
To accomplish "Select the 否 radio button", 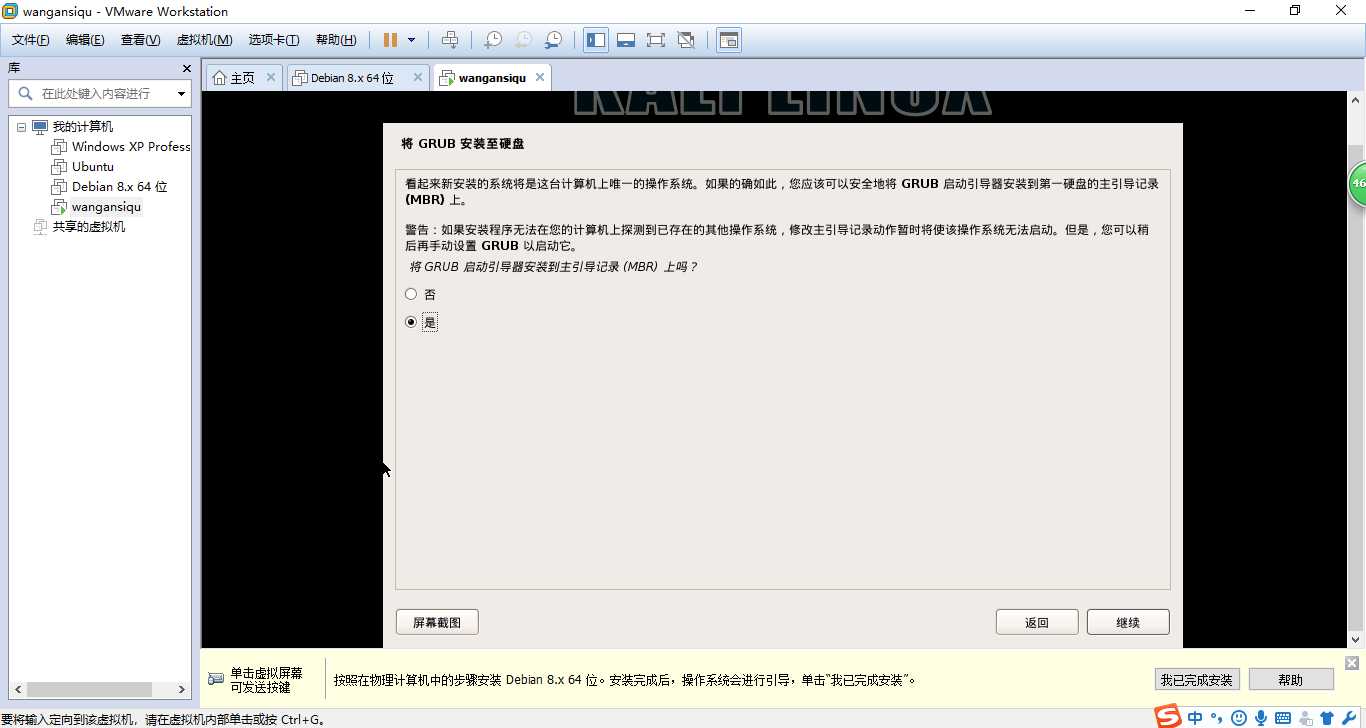I will pos(411,294).
